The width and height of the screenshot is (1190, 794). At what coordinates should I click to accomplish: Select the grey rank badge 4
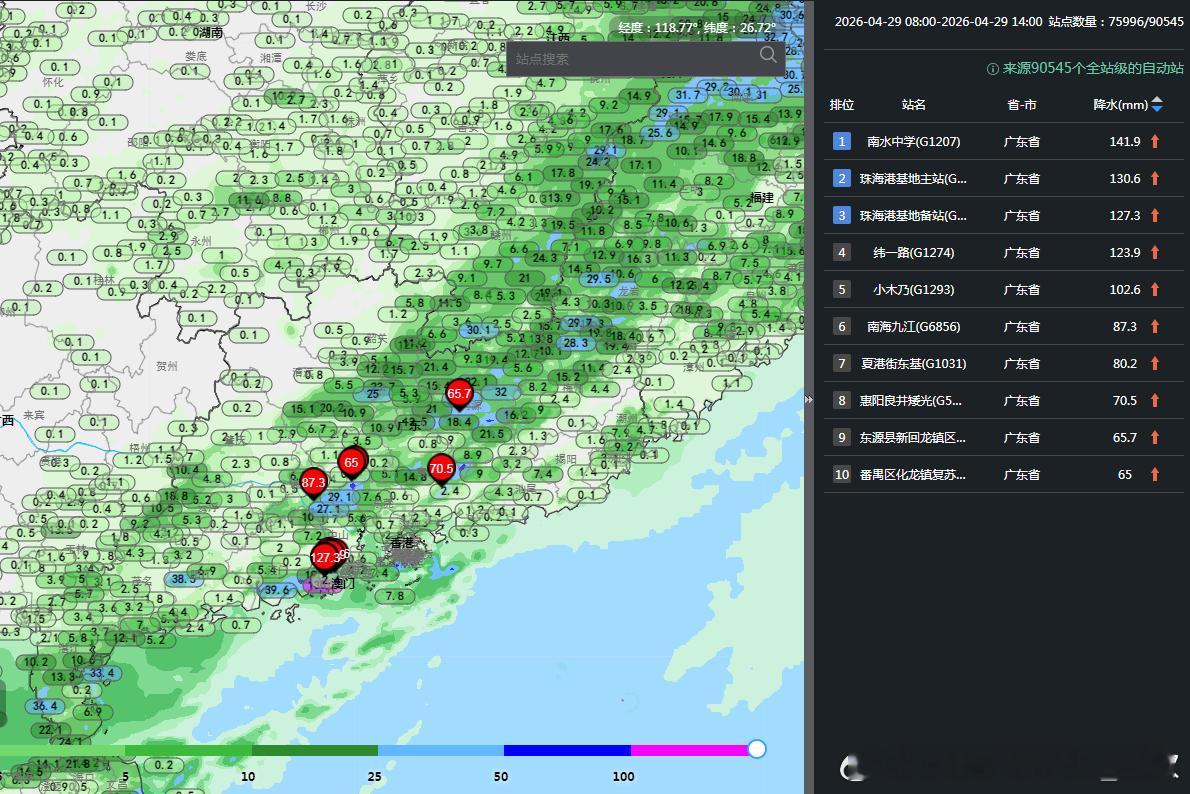click(841, 252)
